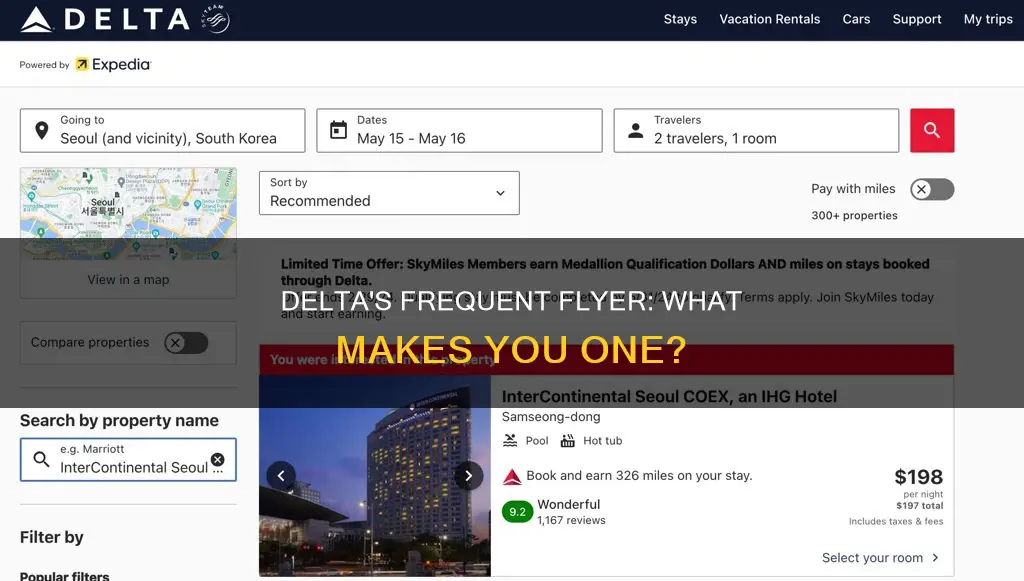Select the location pin icon in Going to field
Screen dimensions: 1024x581
point(41,130)
